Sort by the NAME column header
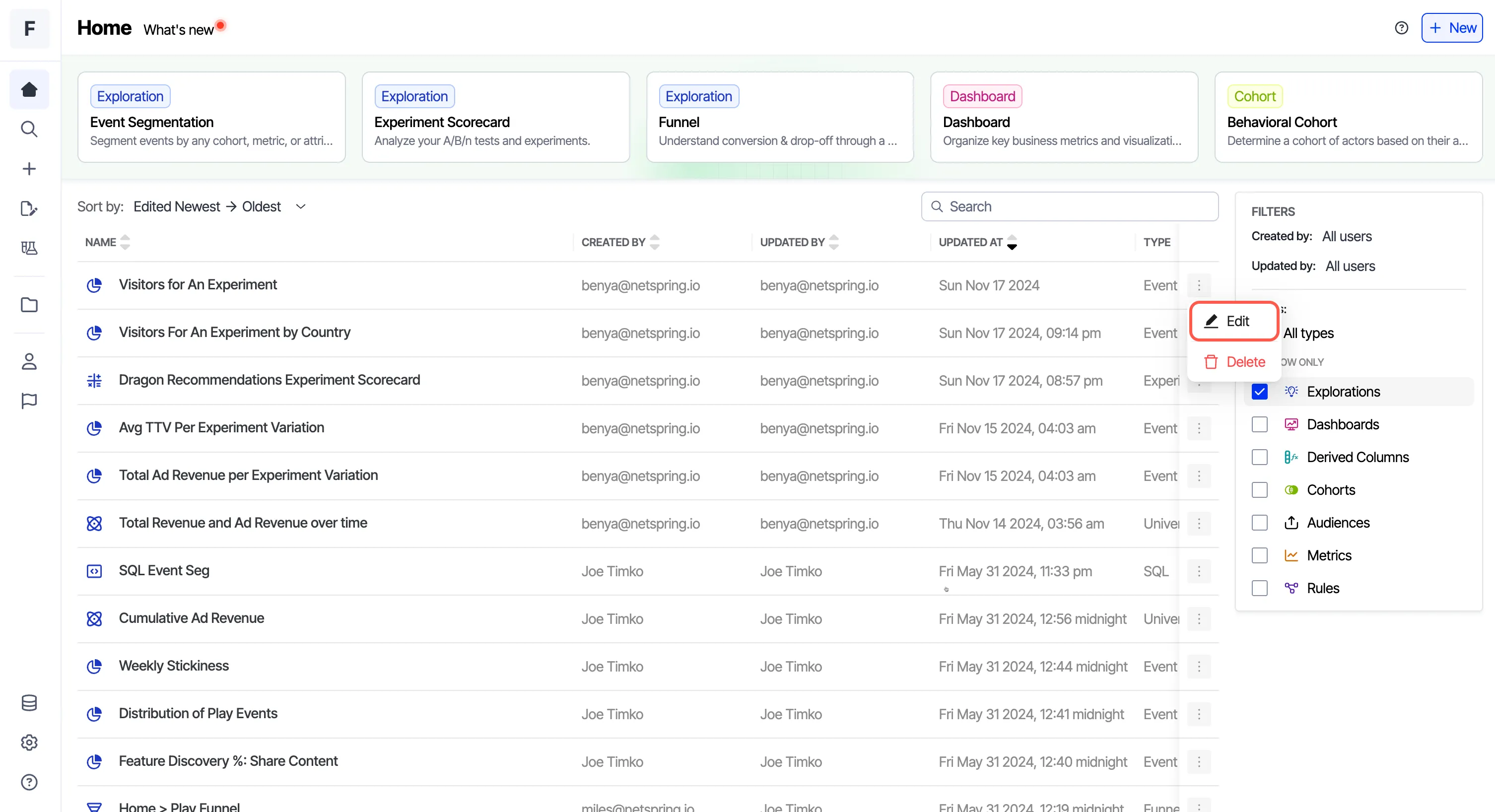Screen dimensions: 1495x812 coord(107,242)
